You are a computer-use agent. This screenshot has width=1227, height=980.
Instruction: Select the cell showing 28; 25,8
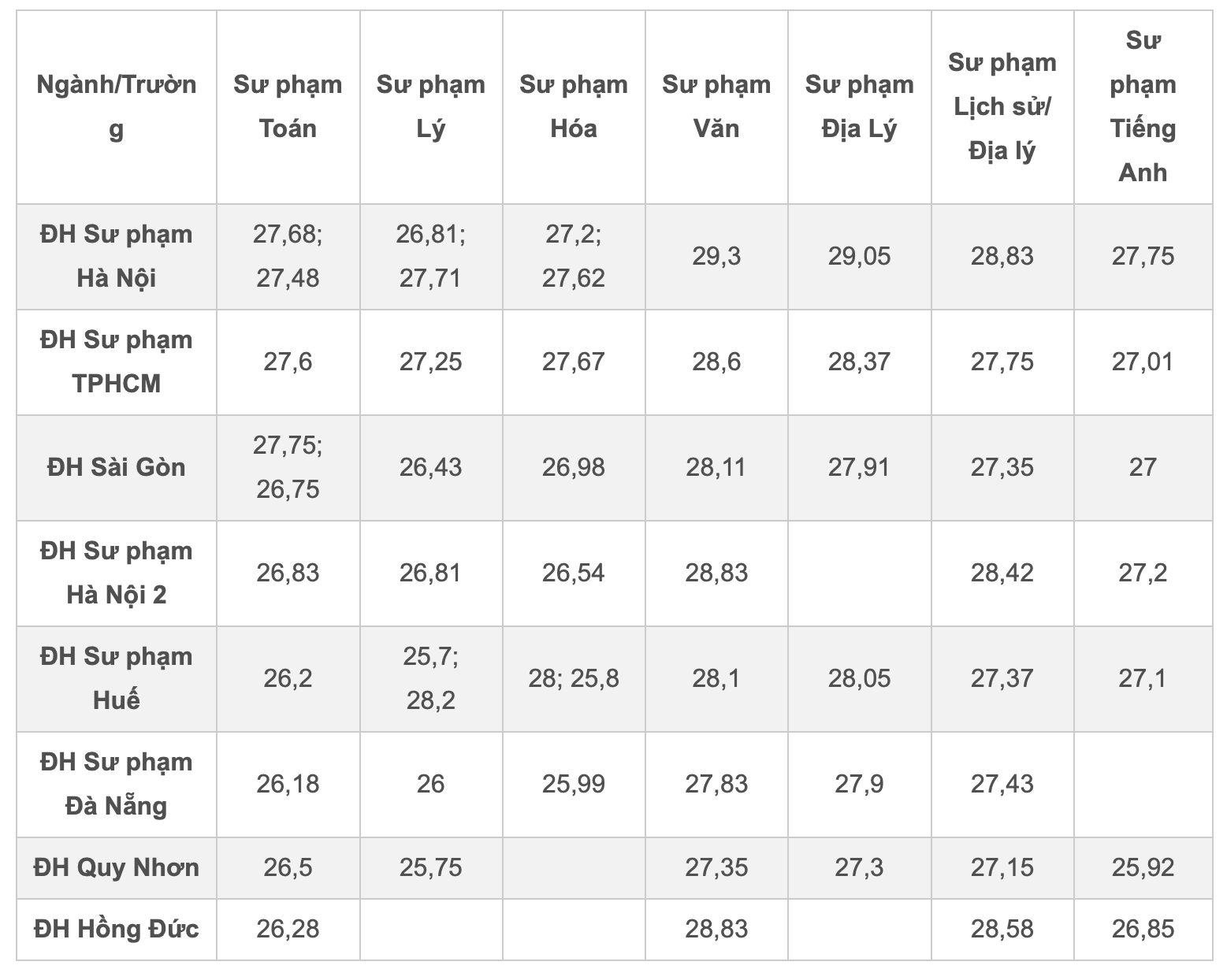(574, 678)
